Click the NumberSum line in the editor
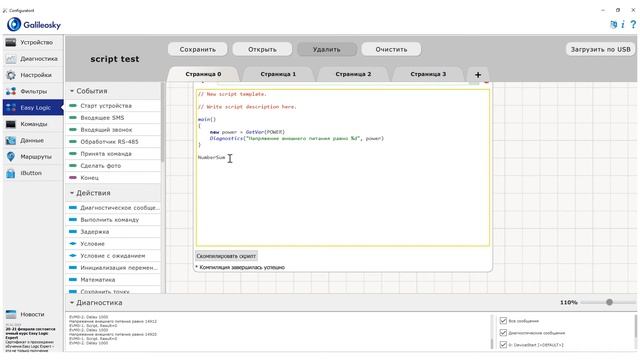This screenshot has width=640, height=360. [x=211, y=158]
